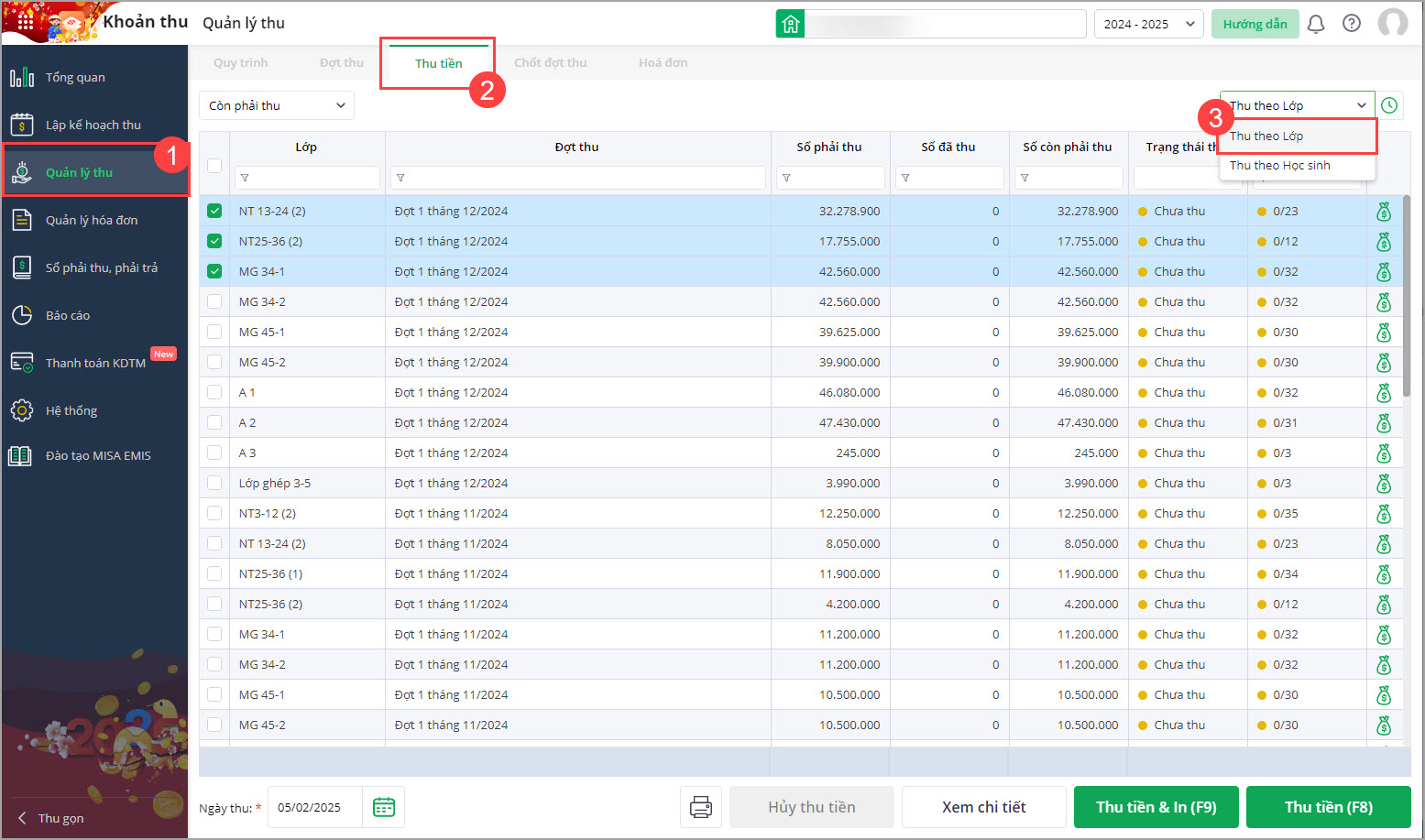This screenshot has width=1425, height=840.
Task: Check the box for Lớp ghép 3-5
Action: coord(214,483)
